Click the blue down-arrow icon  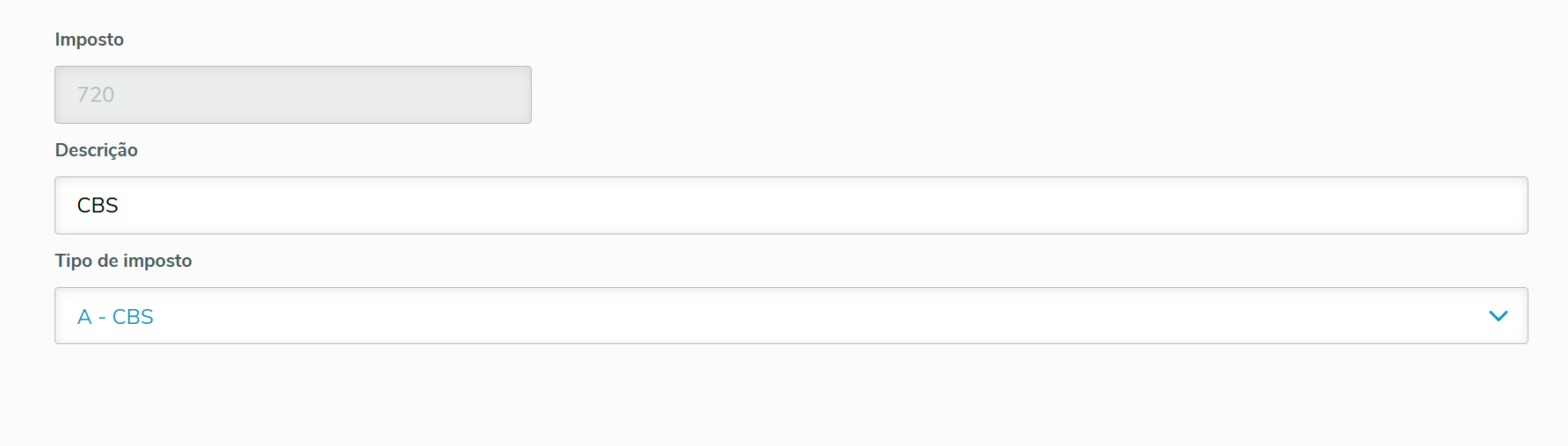tap(1499, 316)
